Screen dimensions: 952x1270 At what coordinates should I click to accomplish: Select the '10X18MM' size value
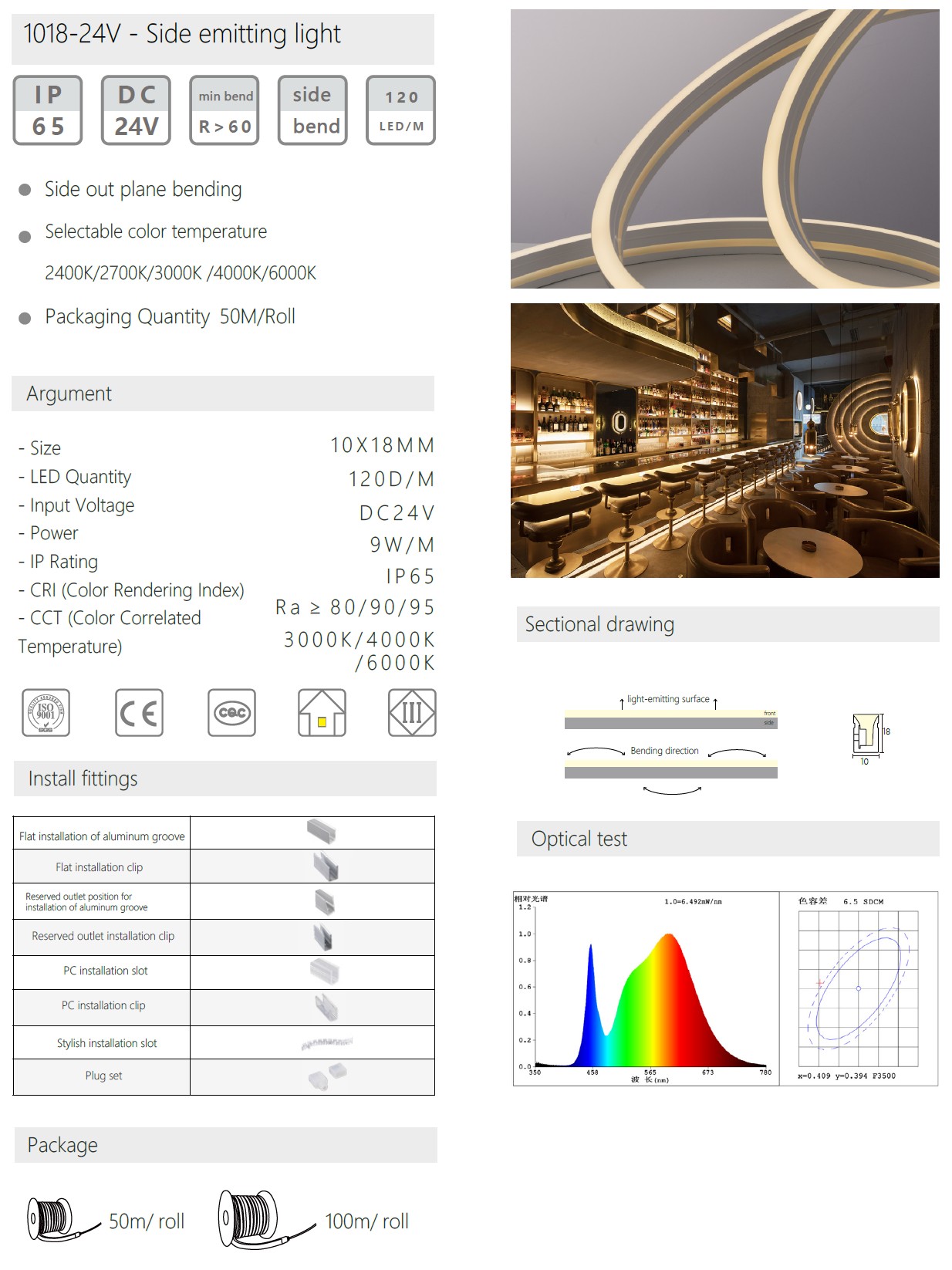(383, 445)
